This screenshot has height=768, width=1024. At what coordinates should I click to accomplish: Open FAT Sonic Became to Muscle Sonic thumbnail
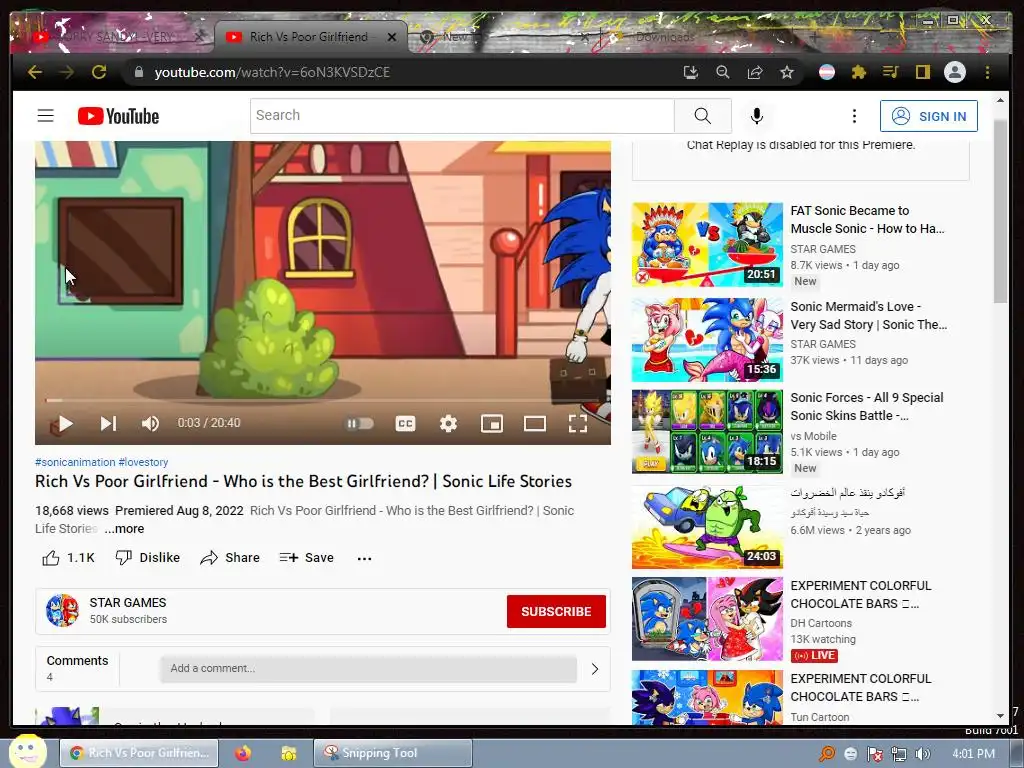pos(707,245)
